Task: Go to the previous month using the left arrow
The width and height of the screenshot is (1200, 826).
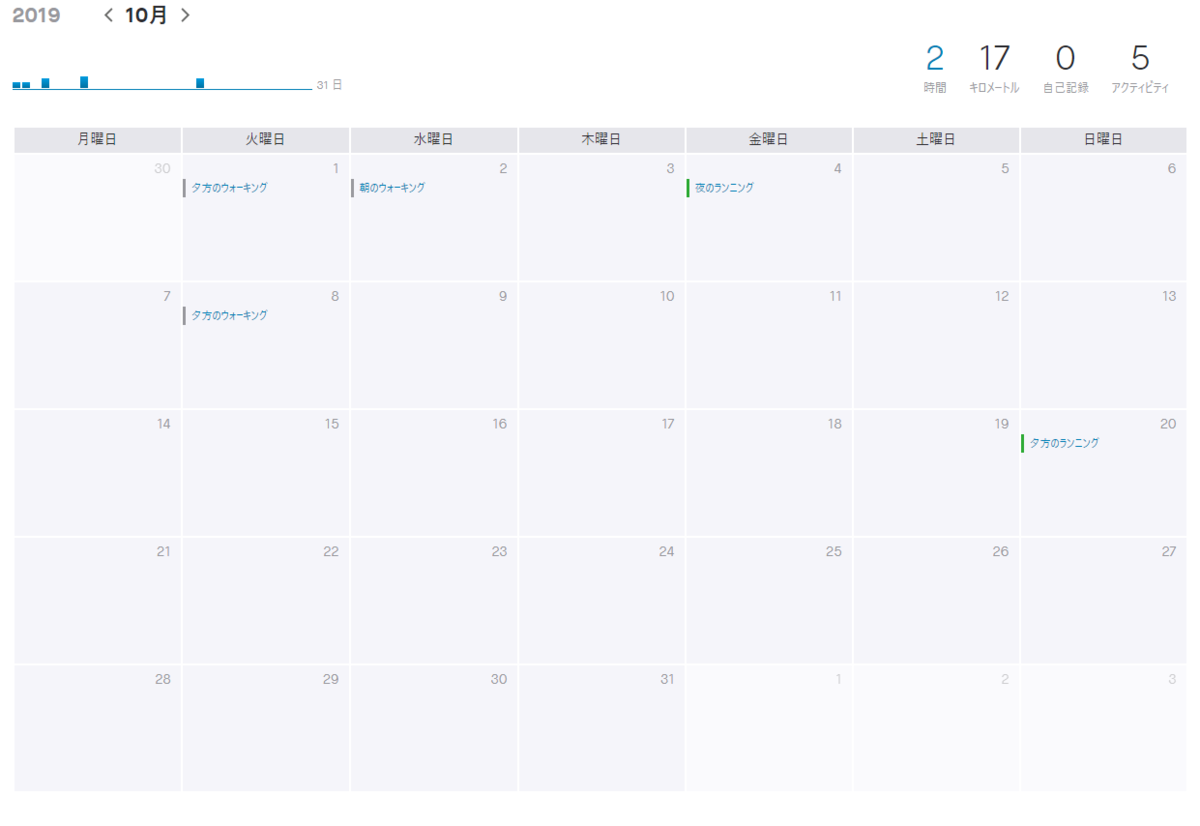Action: [x=107, y=15]
